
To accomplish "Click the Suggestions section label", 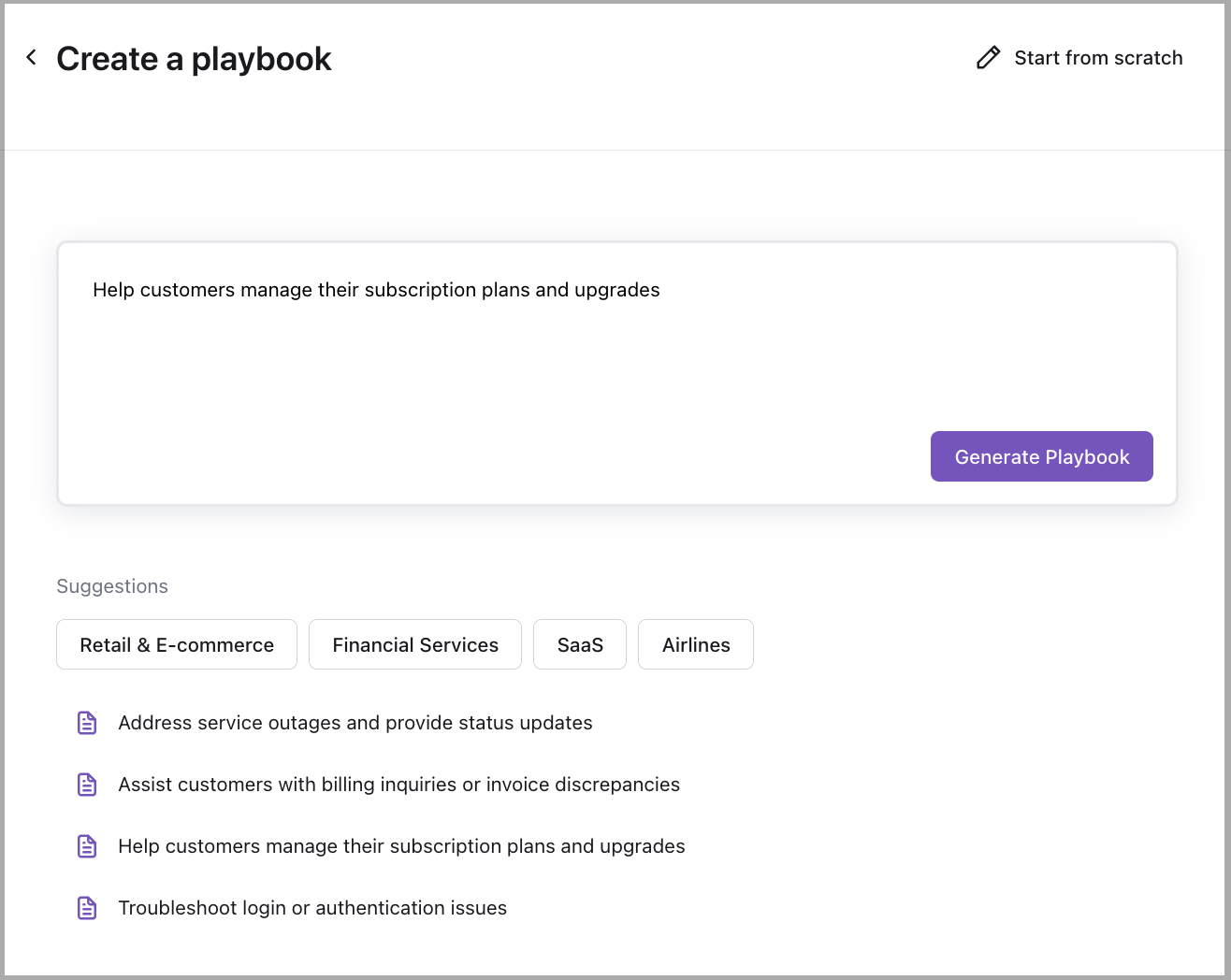I will [112, 586].
